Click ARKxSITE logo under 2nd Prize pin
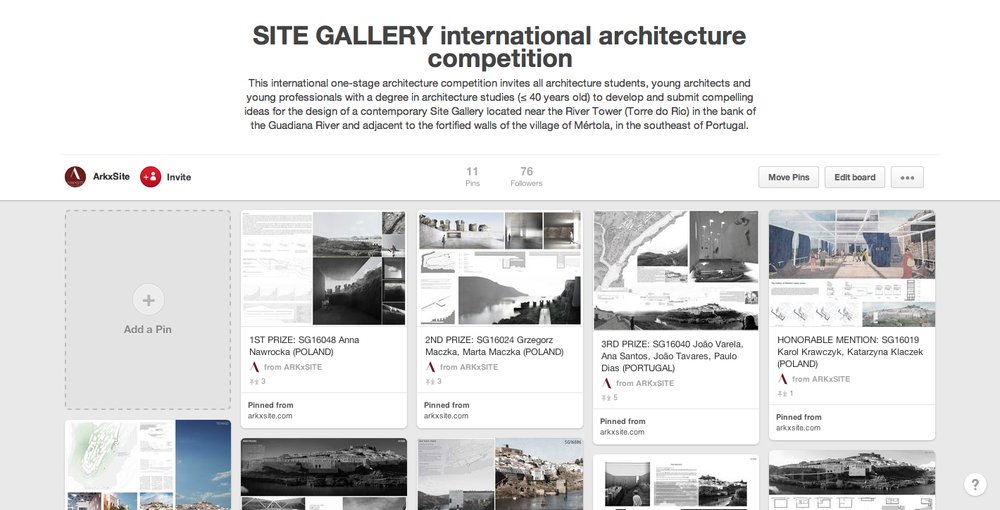The image size is (1000, 510). click(x=430, y=367)
